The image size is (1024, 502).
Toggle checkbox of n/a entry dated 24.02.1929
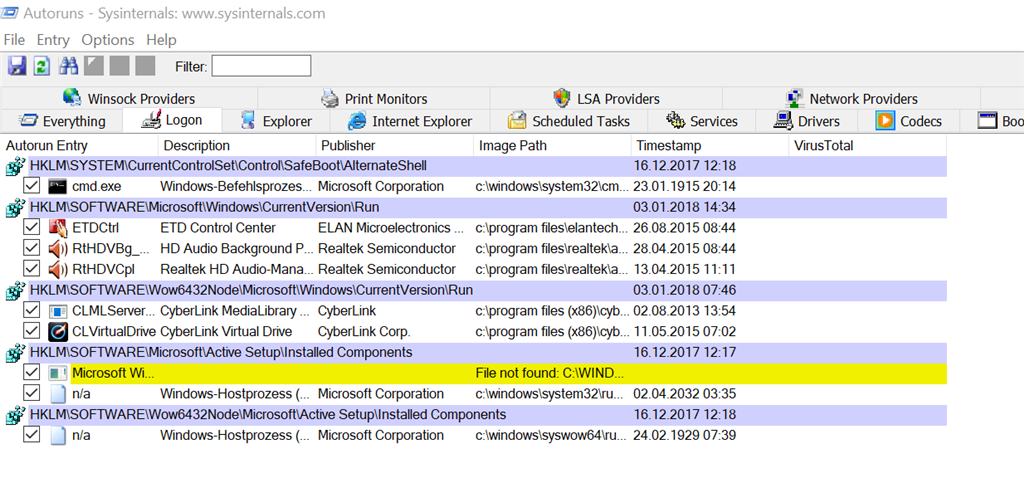point(31,435)
